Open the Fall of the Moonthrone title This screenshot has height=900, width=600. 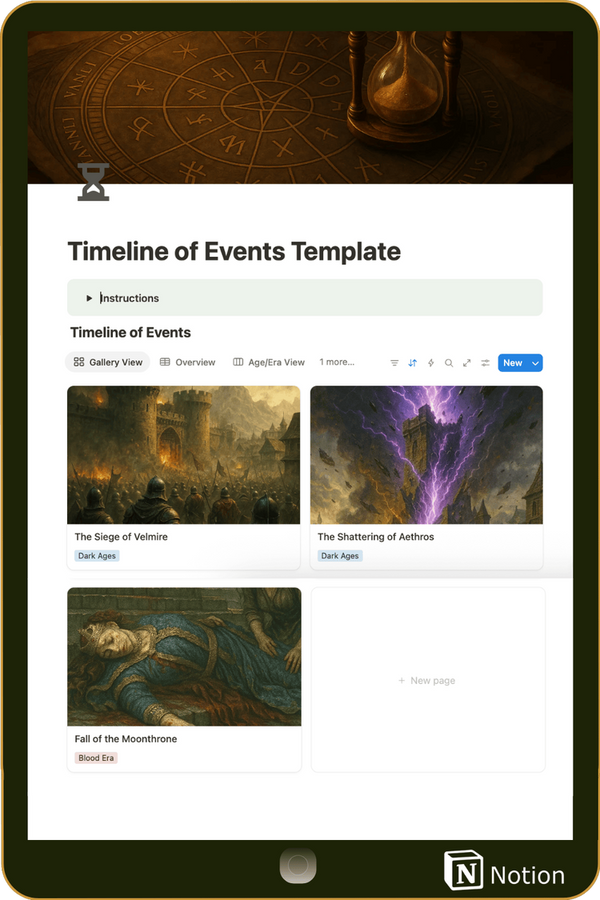(x=126, y=739)
